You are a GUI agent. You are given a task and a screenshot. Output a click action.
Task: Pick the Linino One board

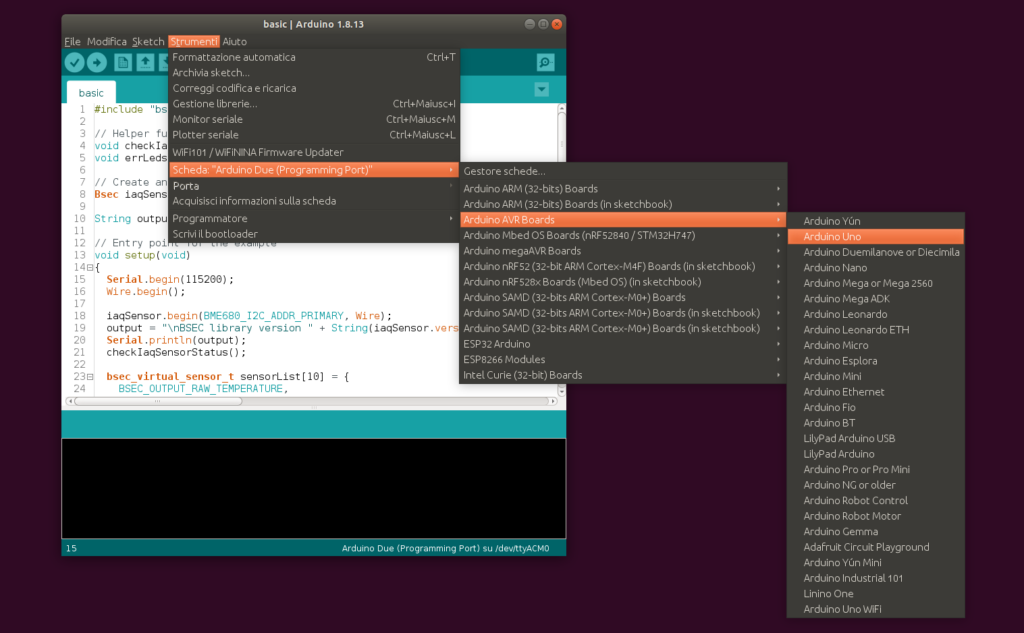tap(876, 594)
